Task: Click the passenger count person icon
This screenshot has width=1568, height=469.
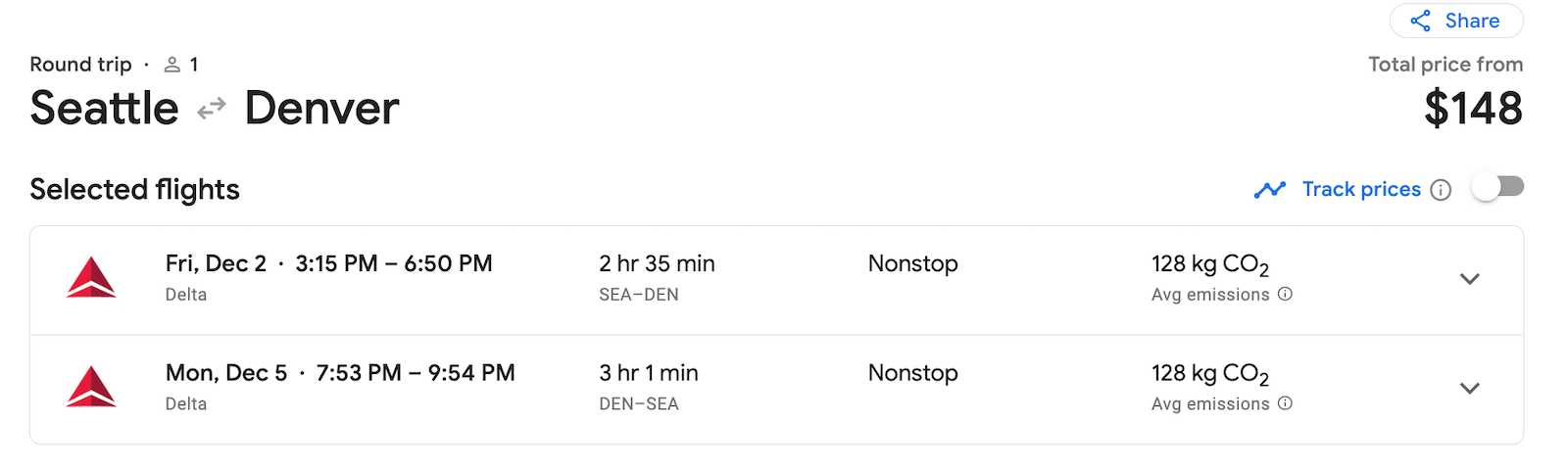Action: coord(172,65)
